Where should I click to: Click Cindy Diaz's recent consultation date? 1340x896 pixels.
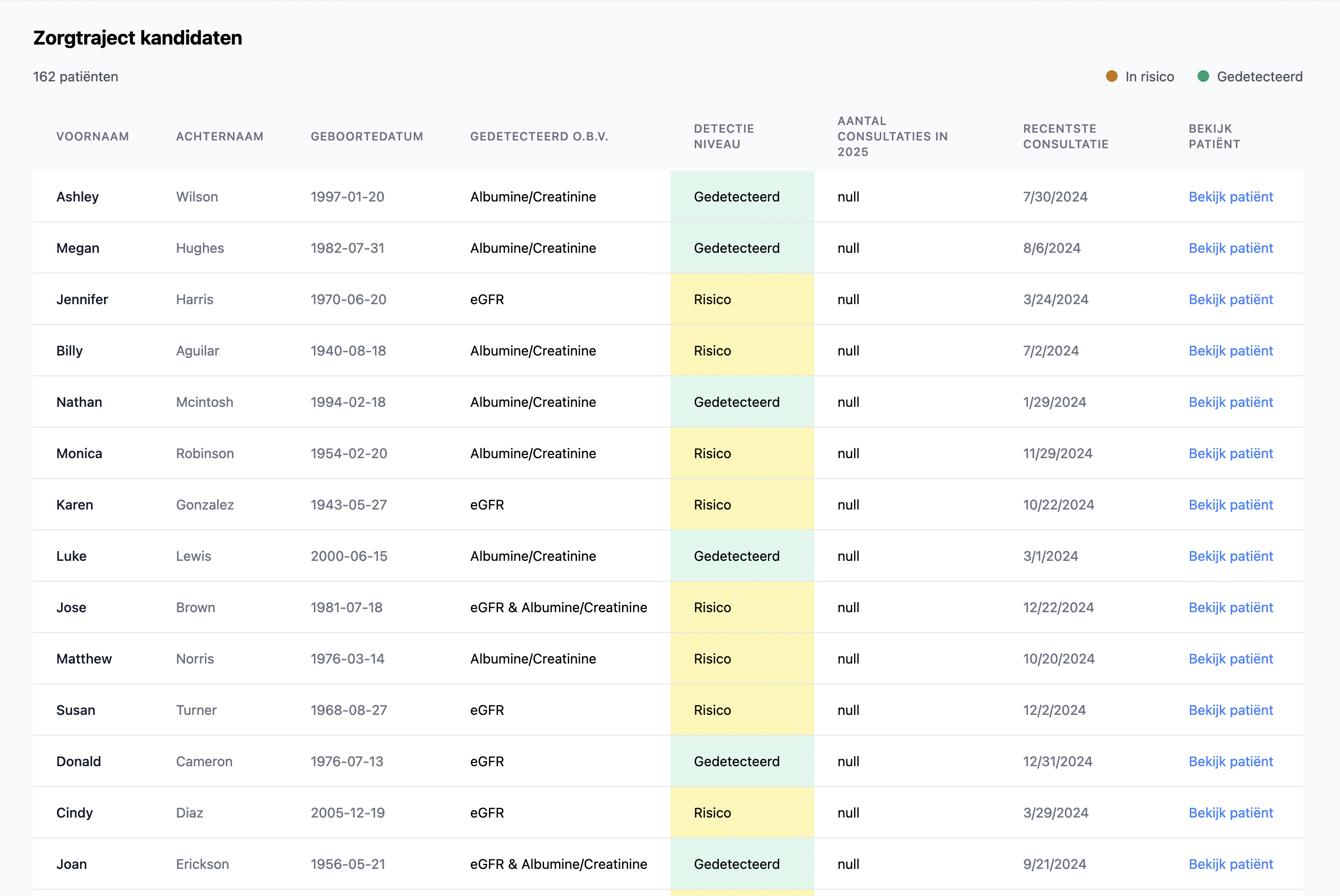tap(1056, 813)
